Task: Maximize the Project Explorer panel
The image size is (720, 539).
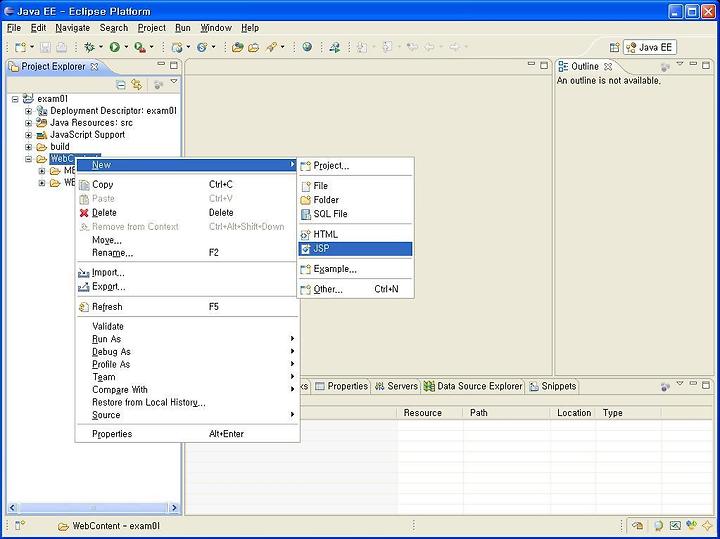Action: pos(174,65)
